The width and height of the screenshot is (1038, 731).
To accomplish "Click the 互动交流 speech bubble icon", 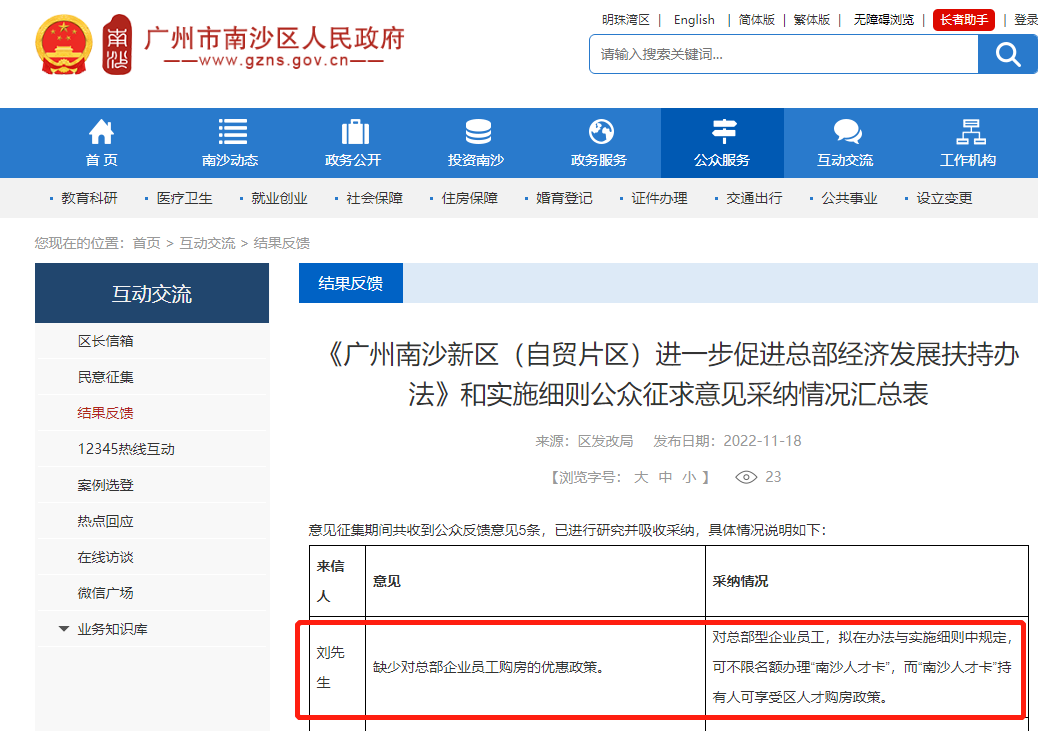I will (846, 130).
